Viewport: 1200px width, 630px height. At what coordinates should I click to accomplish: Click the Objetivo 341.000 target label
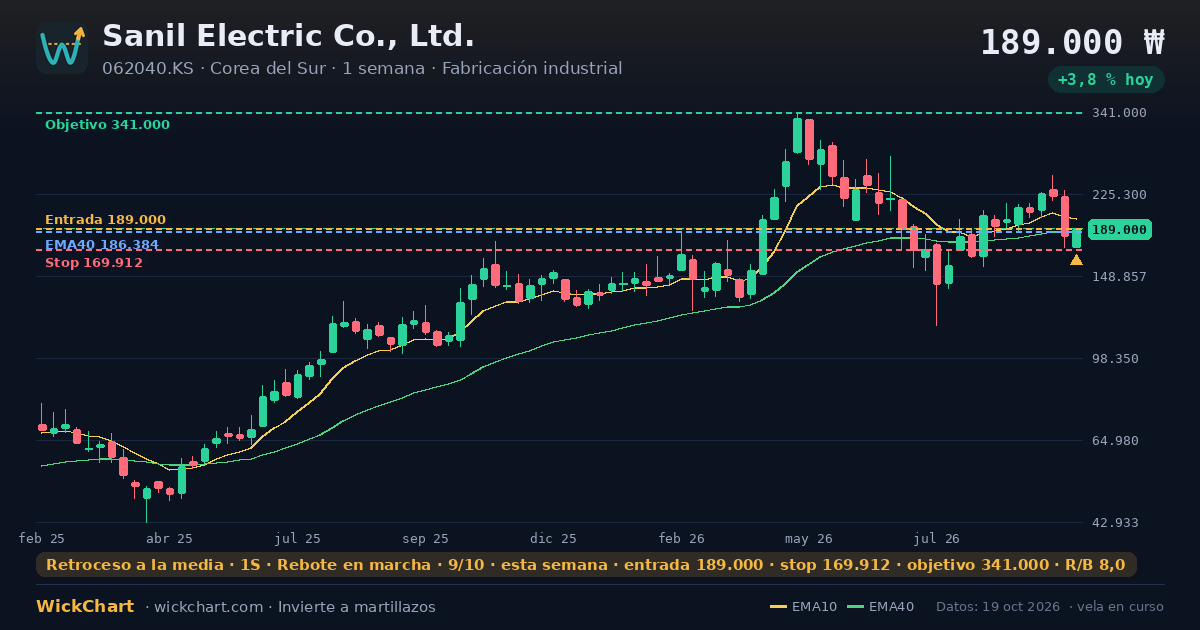point(107,125)
